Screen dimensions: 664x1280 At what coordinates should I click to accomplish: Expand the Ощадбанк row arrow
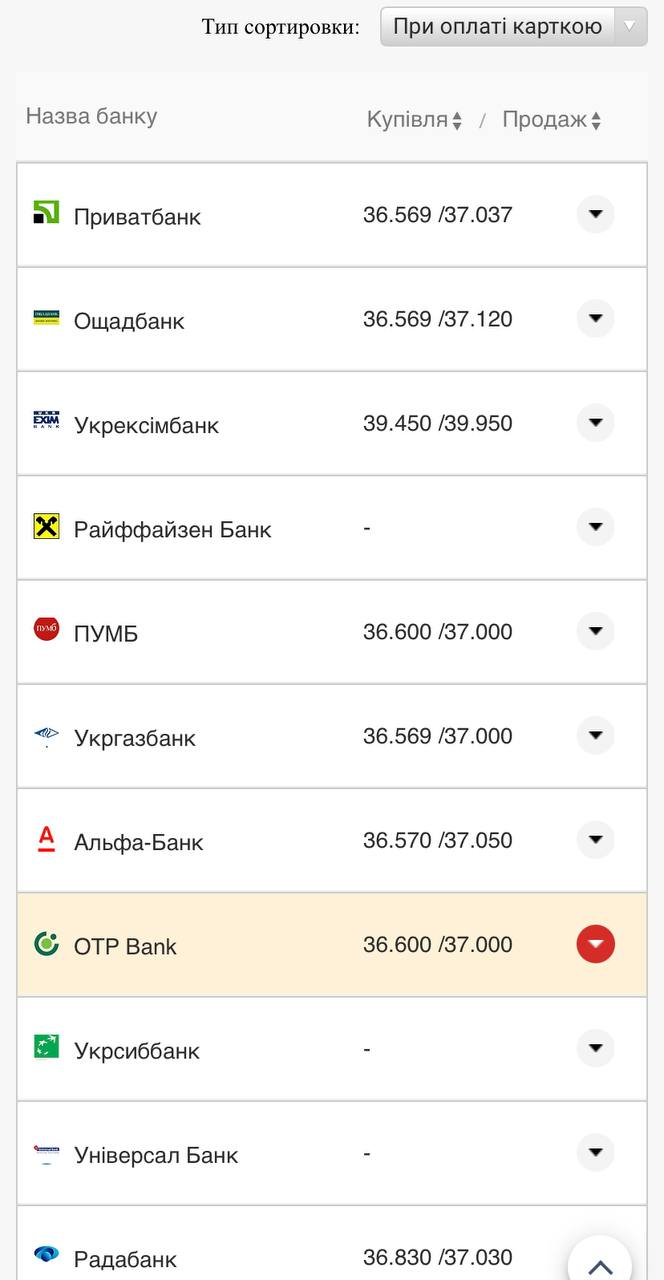pyautogui.click(x=595, y=318)
